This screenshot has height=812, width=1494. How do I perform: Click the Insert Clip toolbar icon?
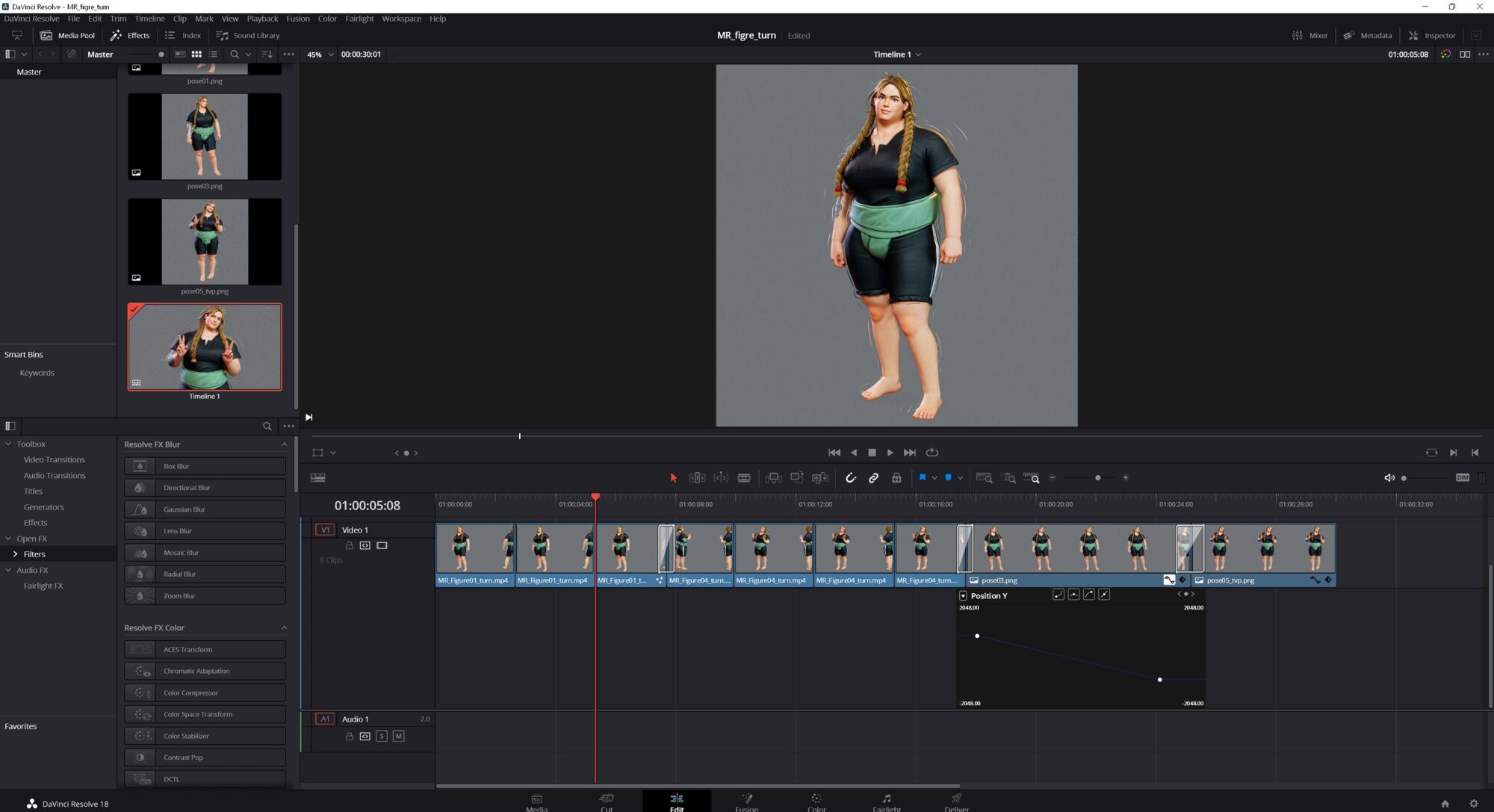(773, 478)
